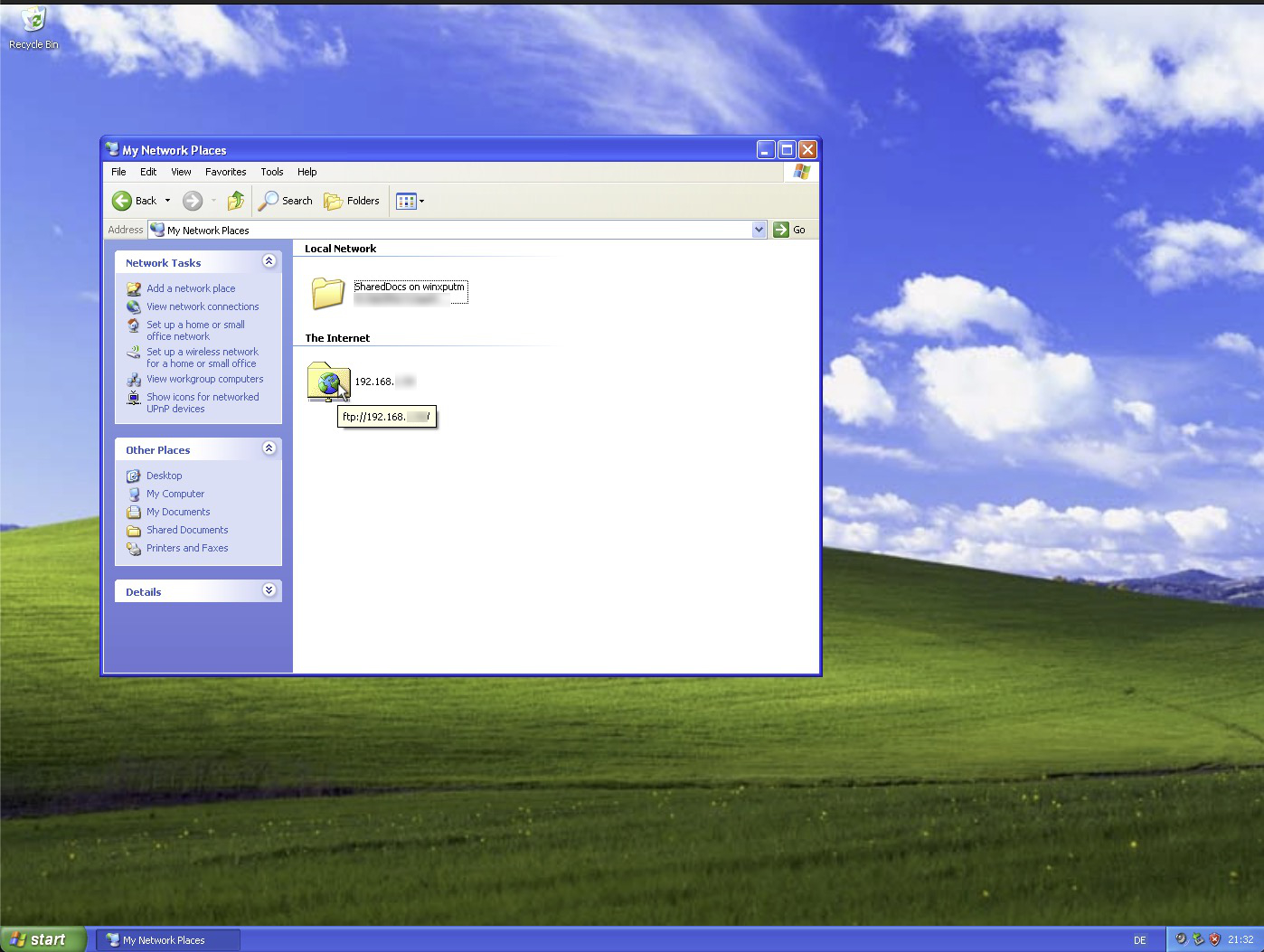Click Add a network place link
This screenshot has height=952, width=1264.
pyautogui.click(x=191, y=288)
